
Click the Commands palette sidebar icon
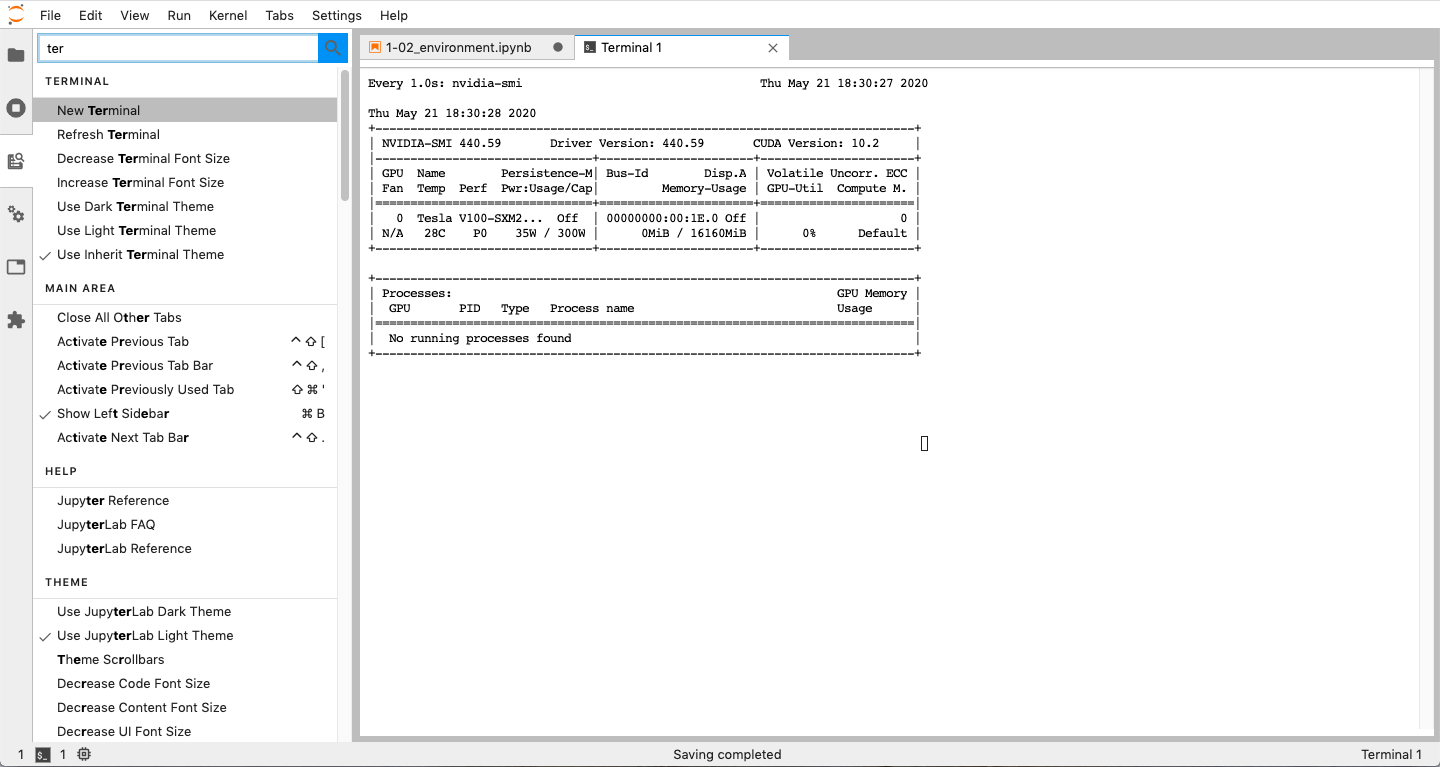[x=16, y=161]
